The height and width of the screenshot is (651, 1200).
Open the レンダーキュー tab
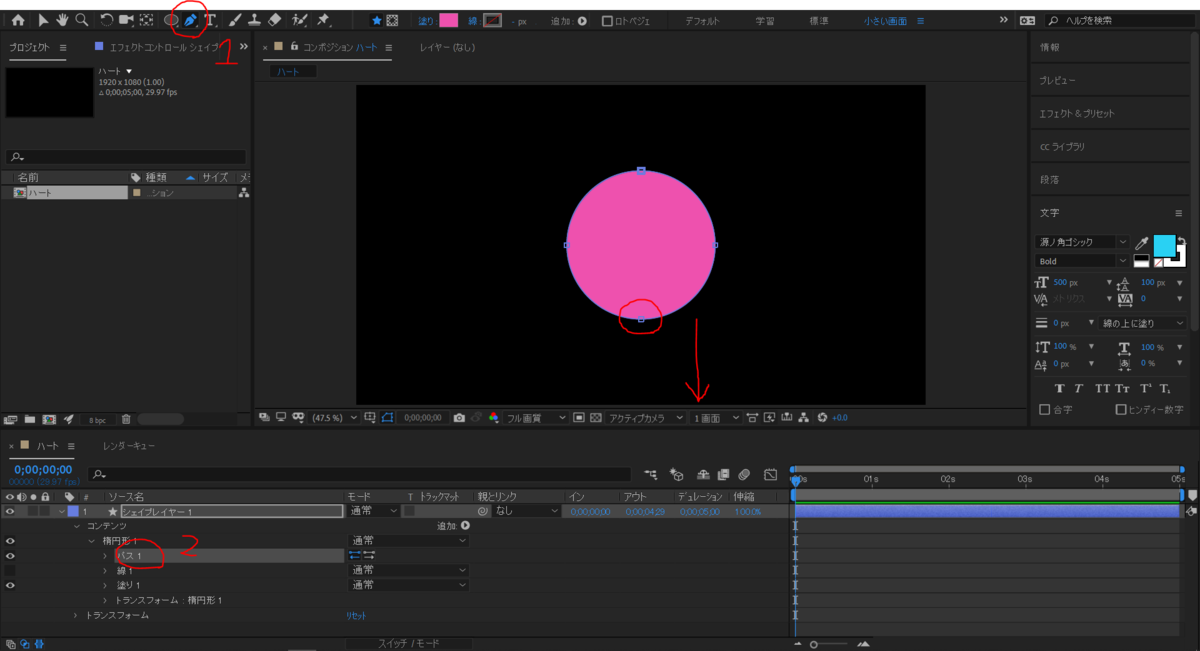128,445
